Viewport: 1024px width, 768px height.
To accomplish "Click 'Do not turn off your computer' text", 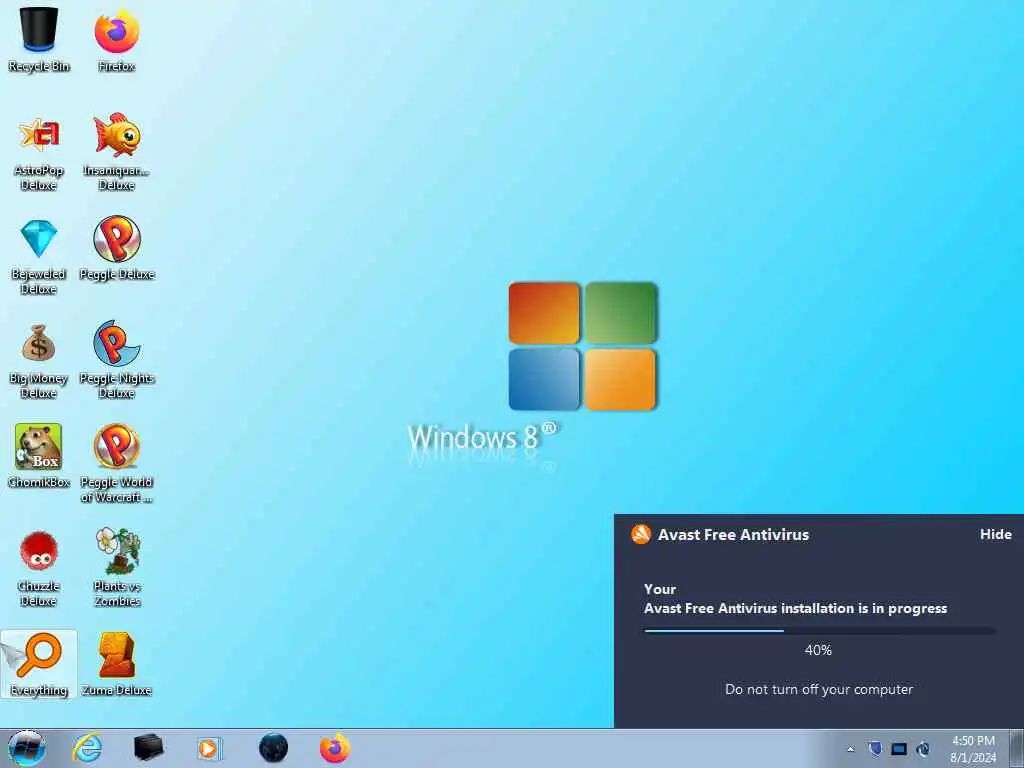I will tap(819, 690).
